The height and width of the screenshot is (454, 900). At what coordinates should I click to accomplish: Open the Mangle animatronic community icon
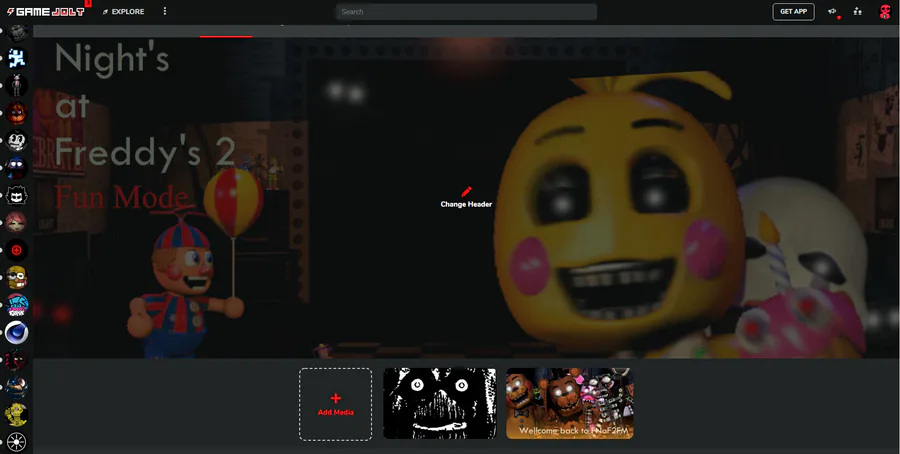pos(17,85)
